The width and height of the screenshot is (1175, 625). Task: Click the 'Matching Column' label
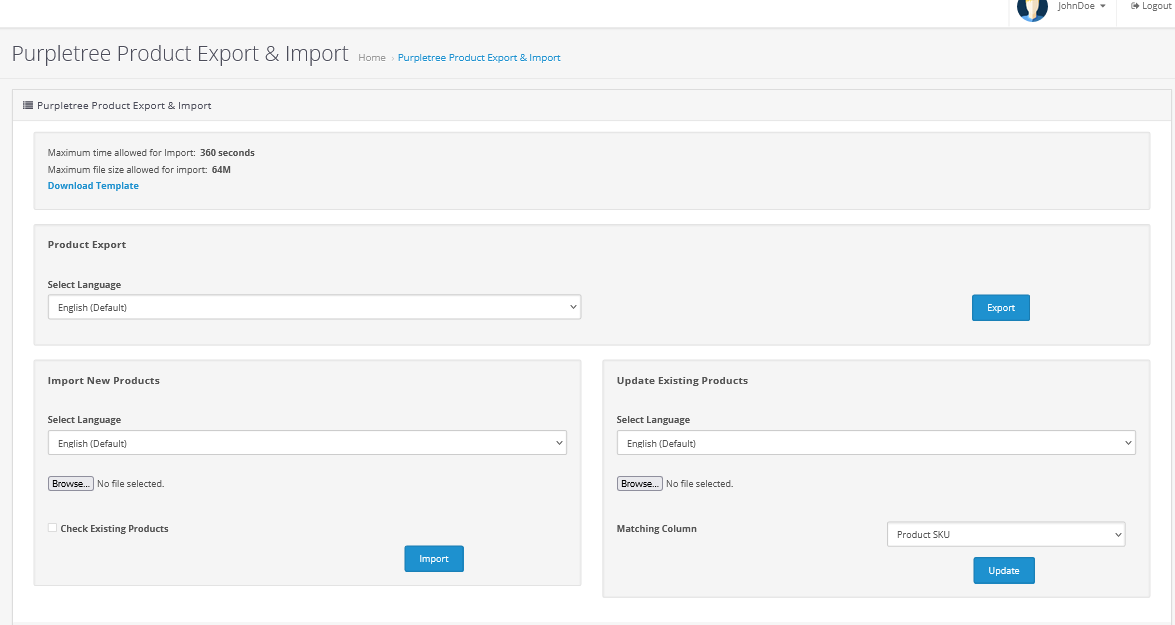pos(656,528)
